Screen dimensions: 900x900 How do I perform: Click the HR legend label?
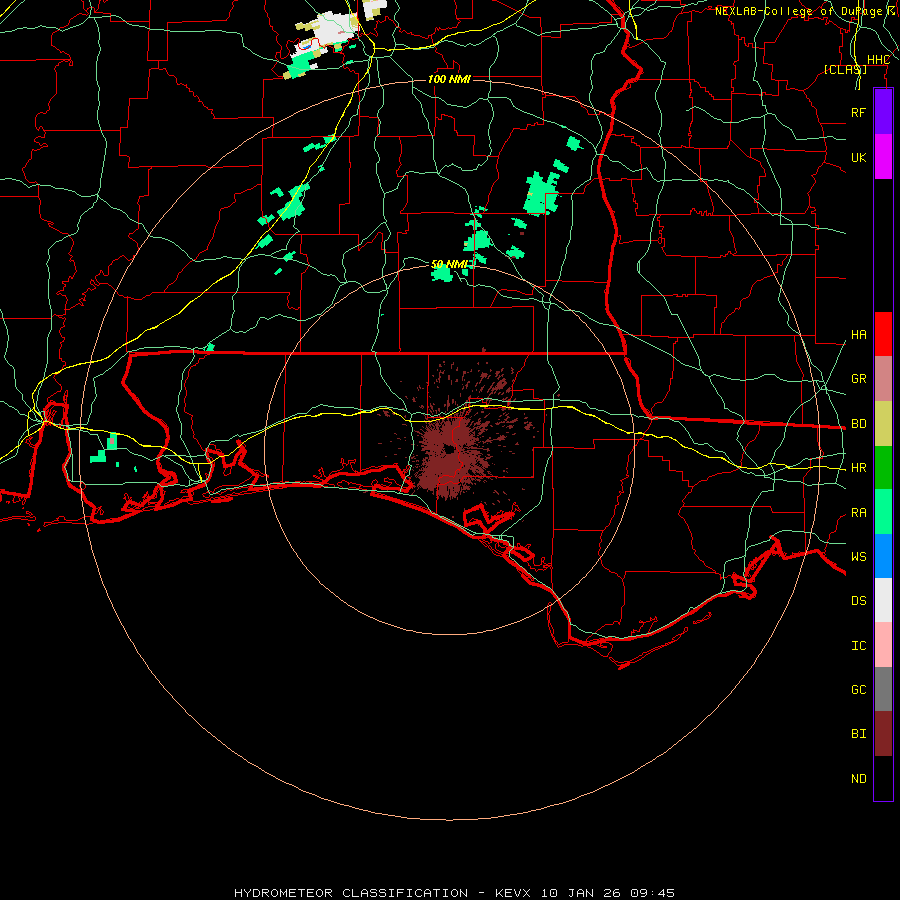click(x=858, y=468)
